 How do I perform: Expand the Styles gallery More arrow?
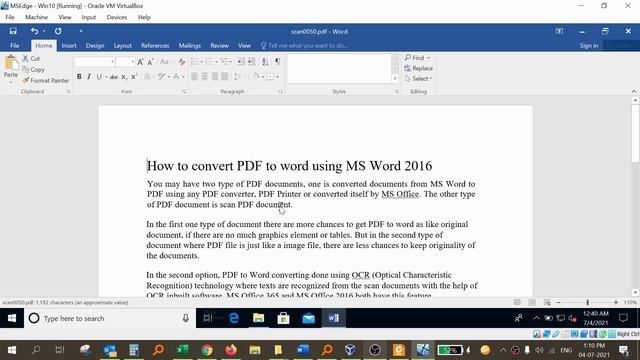(x=395, y=78)
